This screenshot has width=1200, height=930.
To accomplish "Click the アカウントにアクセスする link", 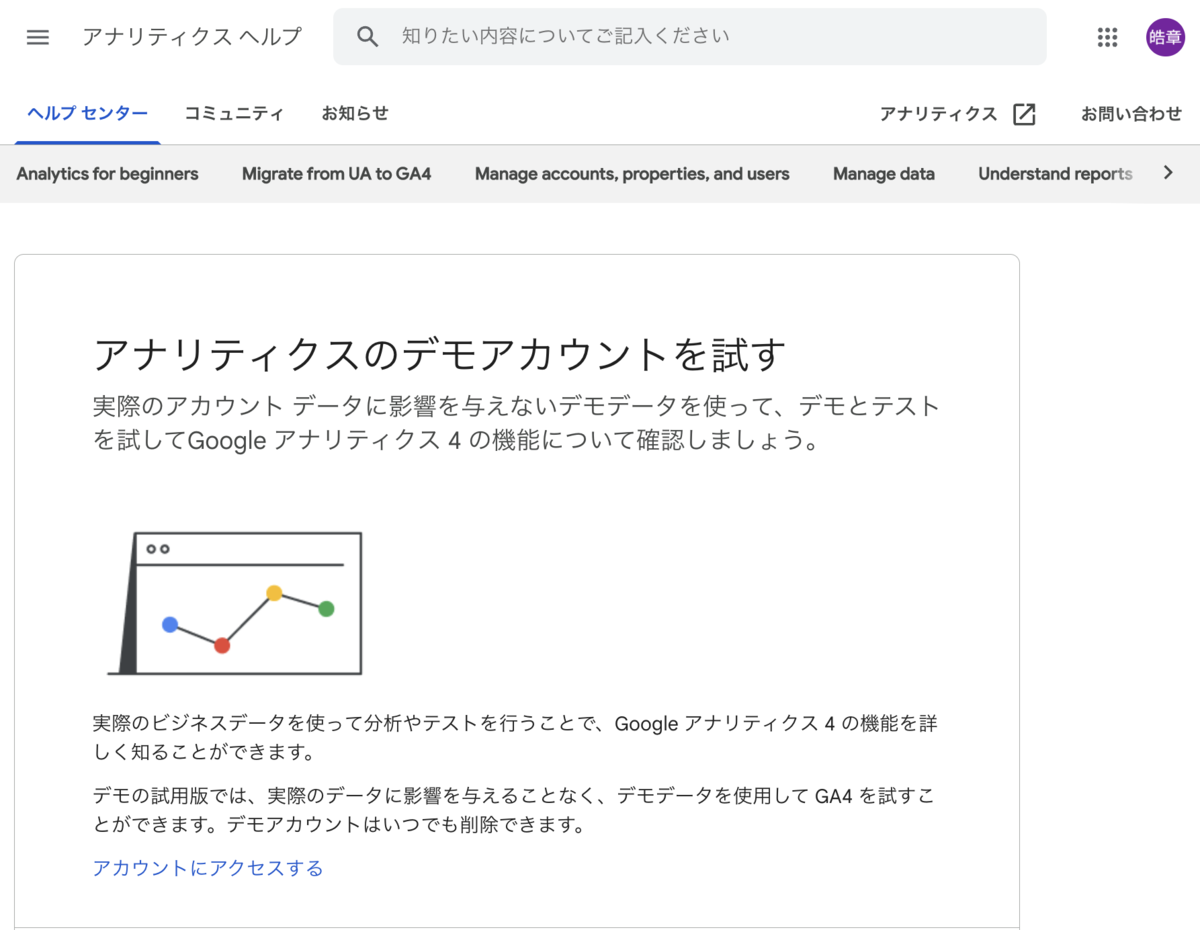I will [208, 868].
